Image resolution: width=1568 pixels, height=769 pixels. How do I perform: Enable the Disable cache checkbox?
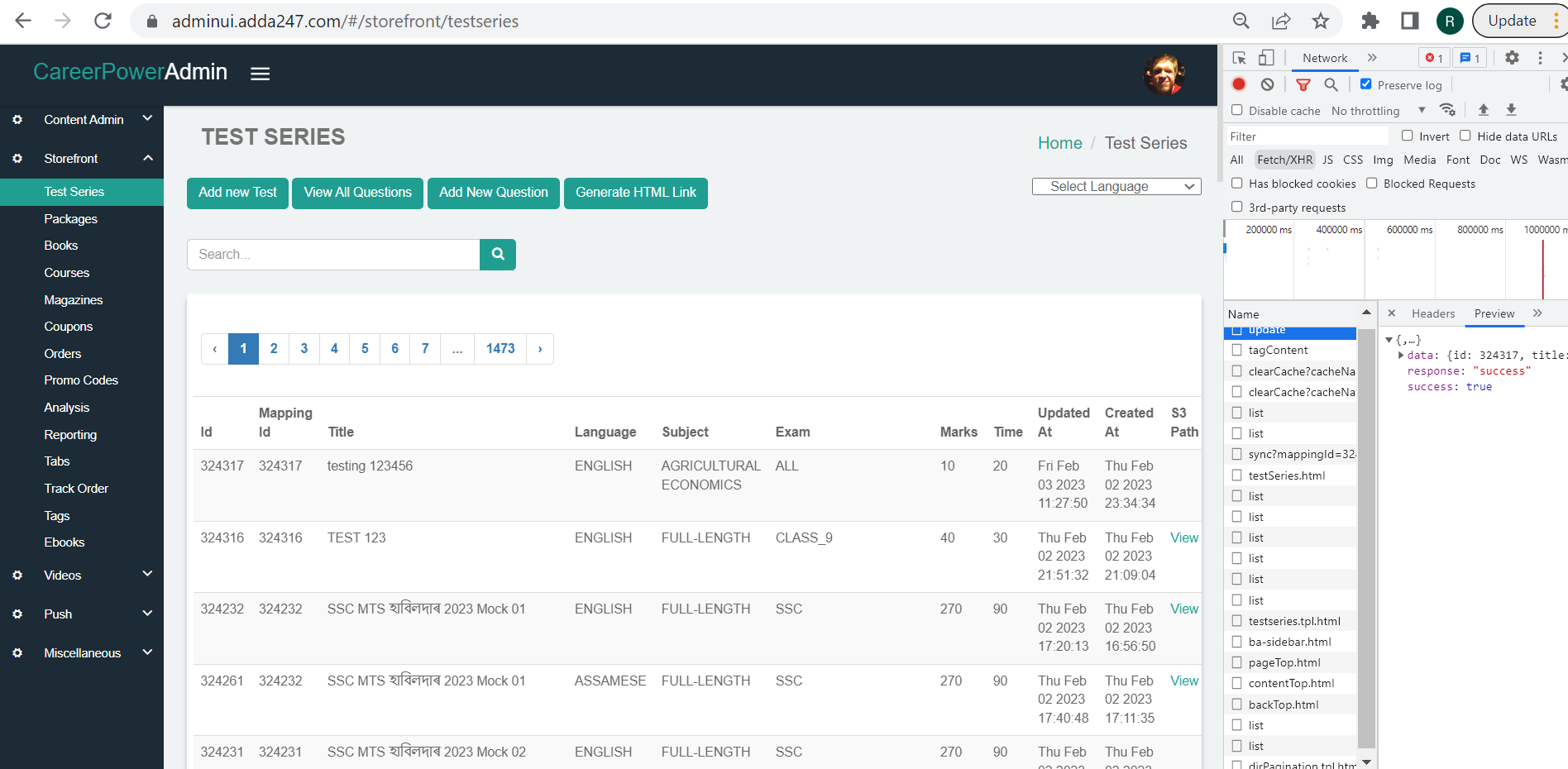pos(1237,110)
